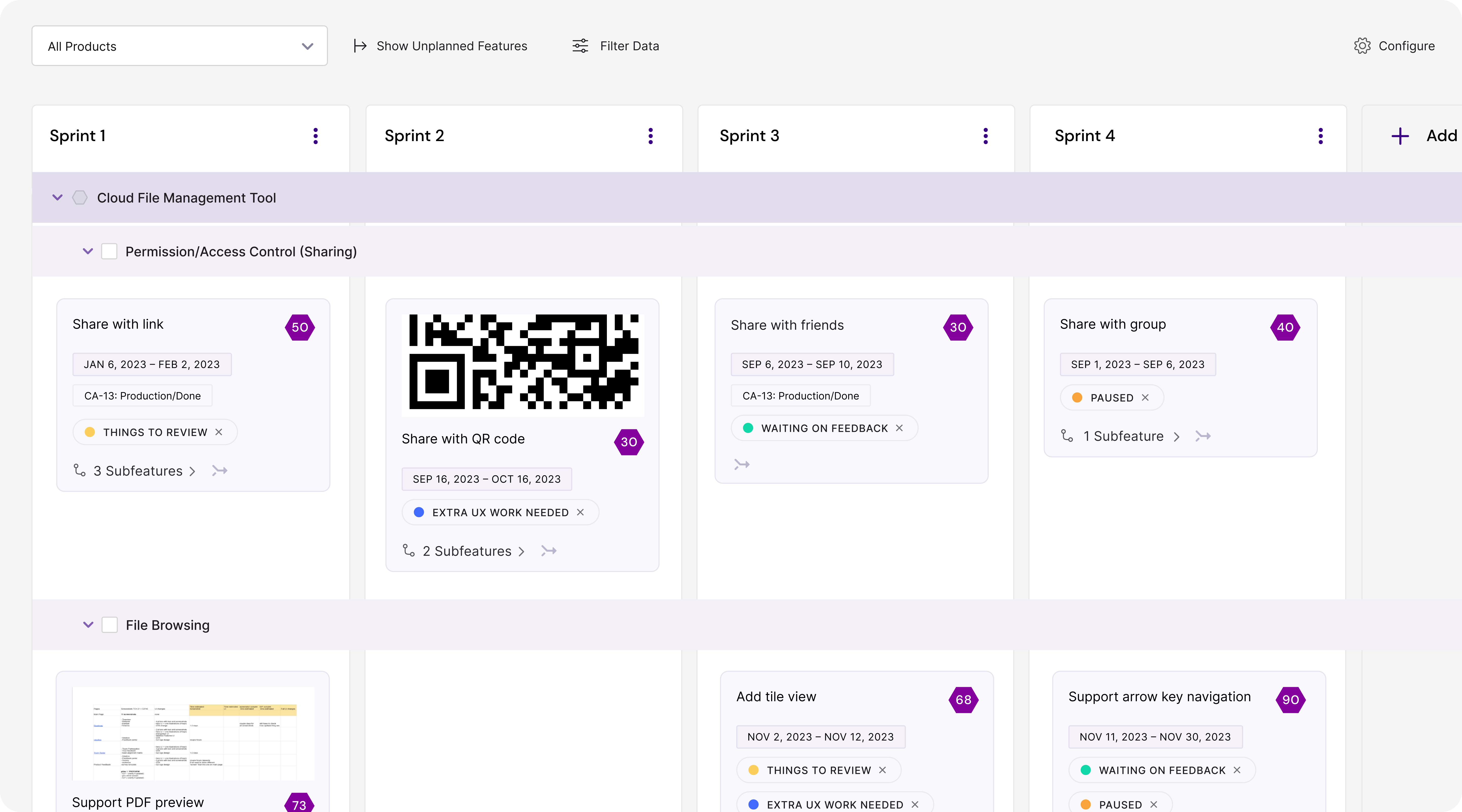
Task: Open the Share with link feature title
Action: pos(118,324)
